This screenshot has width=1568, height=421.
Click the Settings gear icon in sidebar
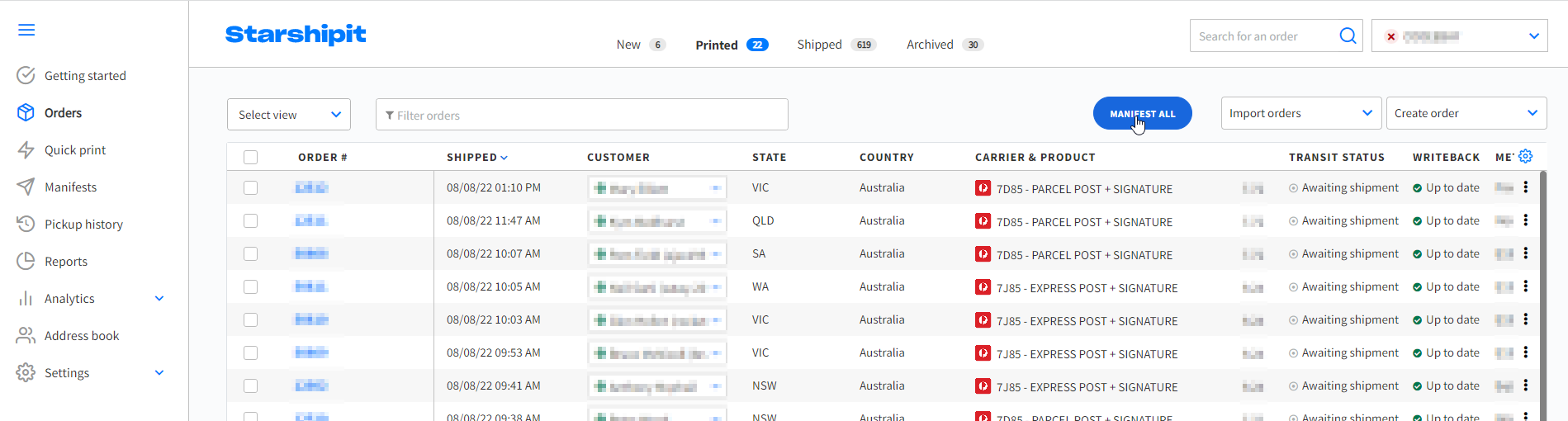pos(26,372)
